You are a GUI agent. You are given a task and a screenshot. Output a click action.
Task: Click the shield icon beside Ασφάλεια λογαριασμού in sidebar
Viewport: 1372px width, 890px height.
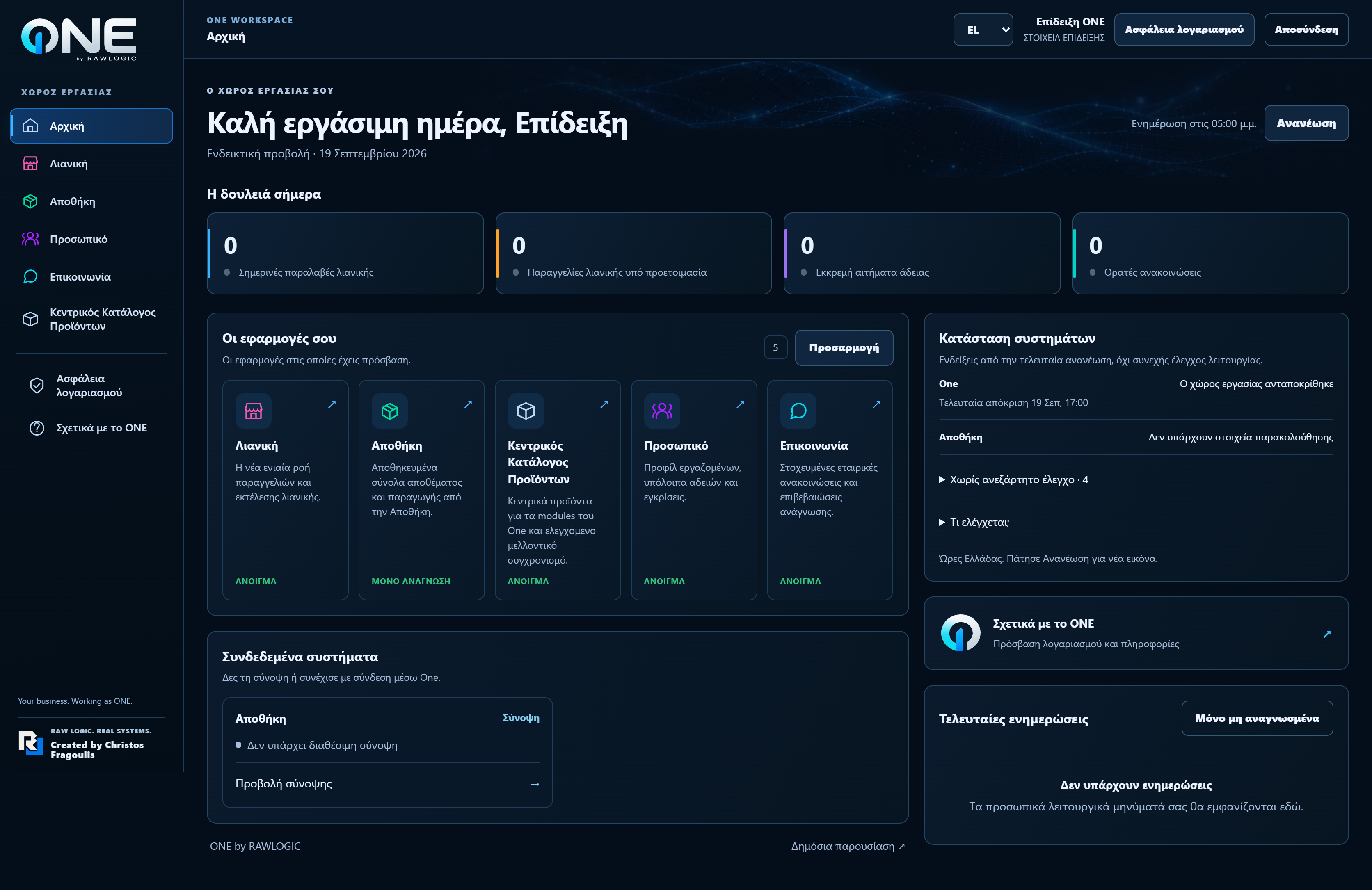[37, 386]
